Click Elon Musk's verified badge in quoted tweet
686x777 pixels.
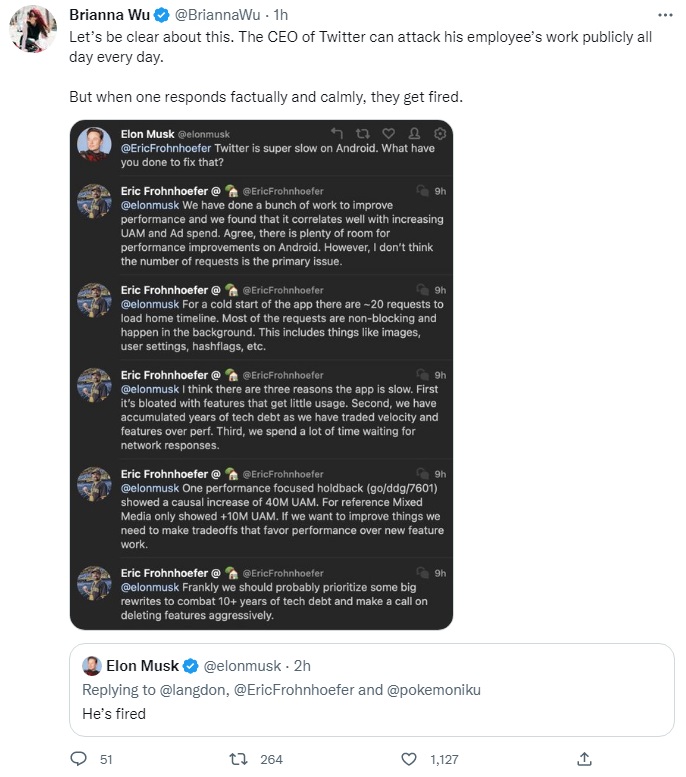pyautogui.click(x=191, y=666)
